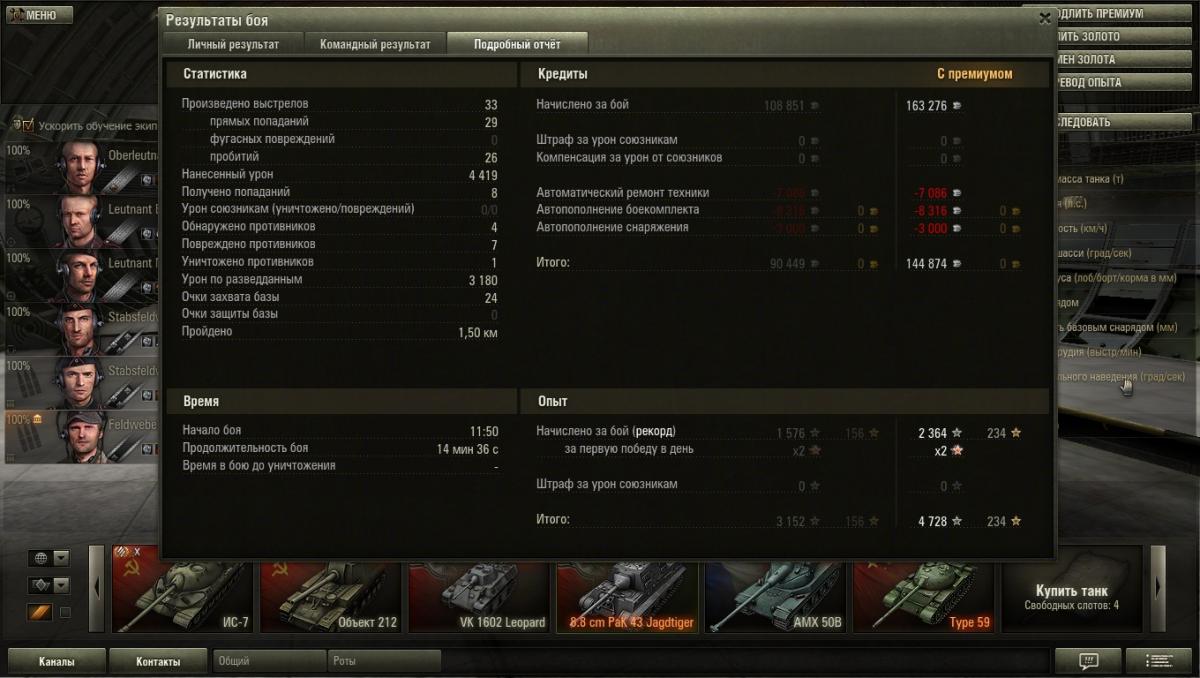Click skill icon on Oberleutnant row
This screenshot has width=1200, height=678.
pos(147,179)
